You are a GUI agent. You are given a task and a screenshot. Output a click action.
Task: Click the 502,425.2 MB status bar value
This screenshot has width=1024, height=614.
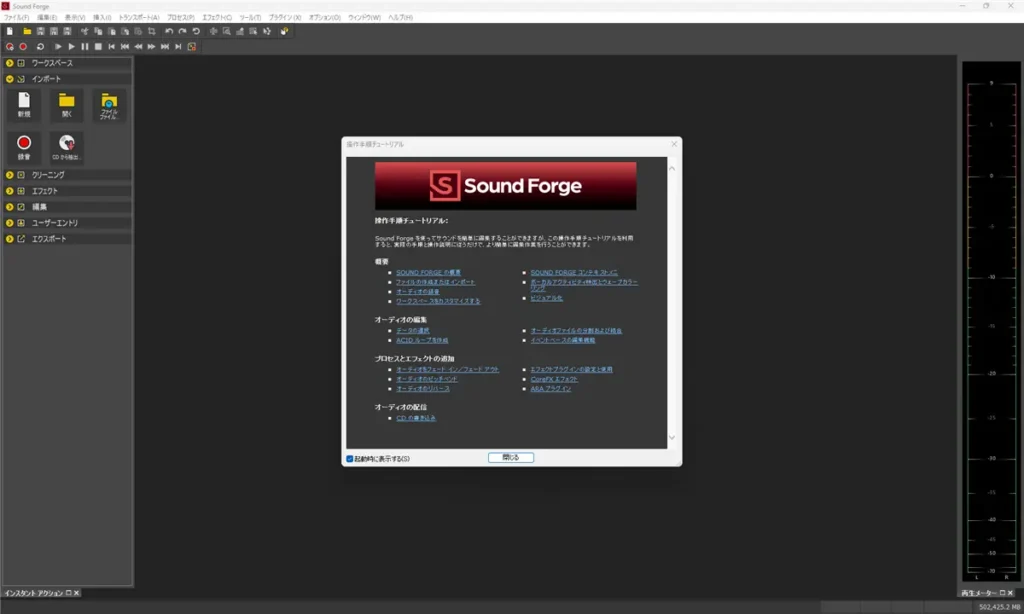click(999, 607)
